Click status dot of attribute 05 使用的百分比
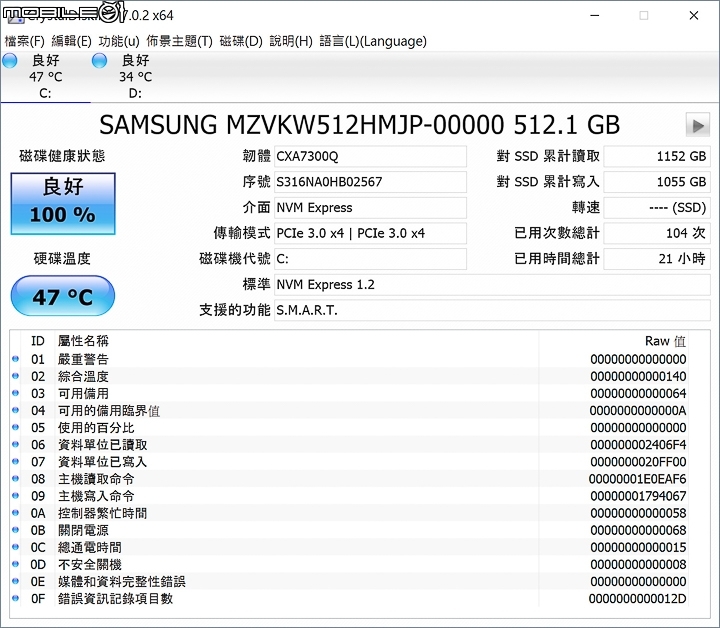720x628 pixels. 15,427
